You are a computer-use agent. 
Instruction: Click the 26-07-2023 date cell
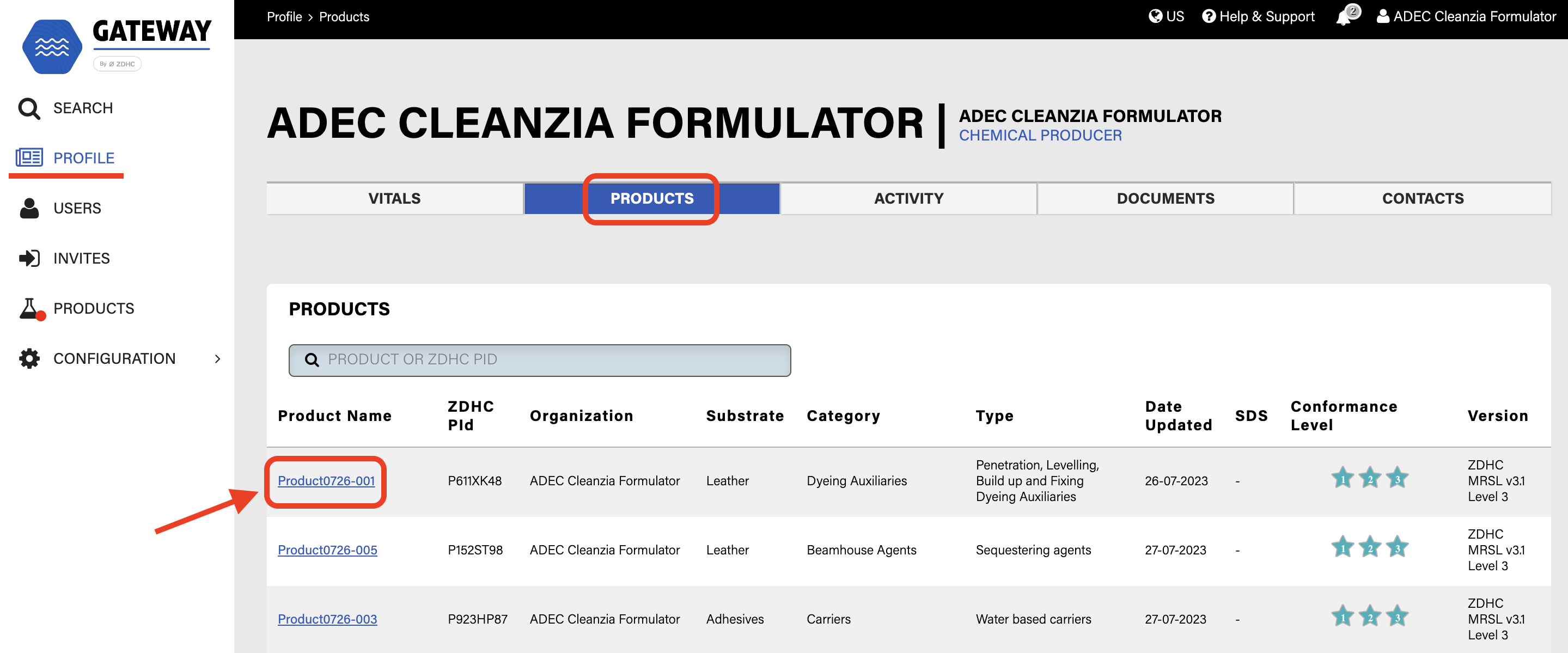[x=1176, y=481]
